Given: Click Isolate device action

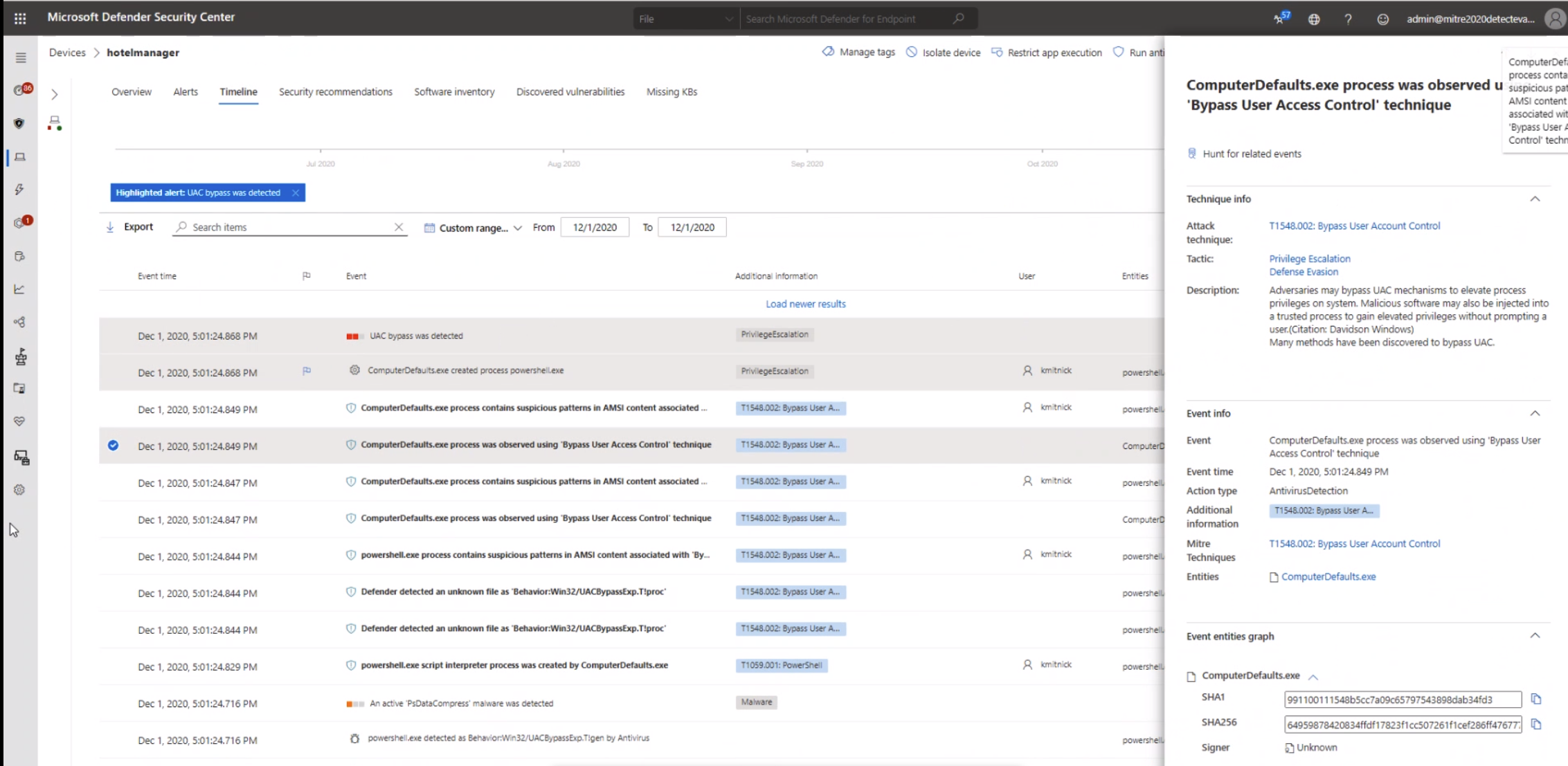Looking at the screenshot, I should click(x=944, y=52).
